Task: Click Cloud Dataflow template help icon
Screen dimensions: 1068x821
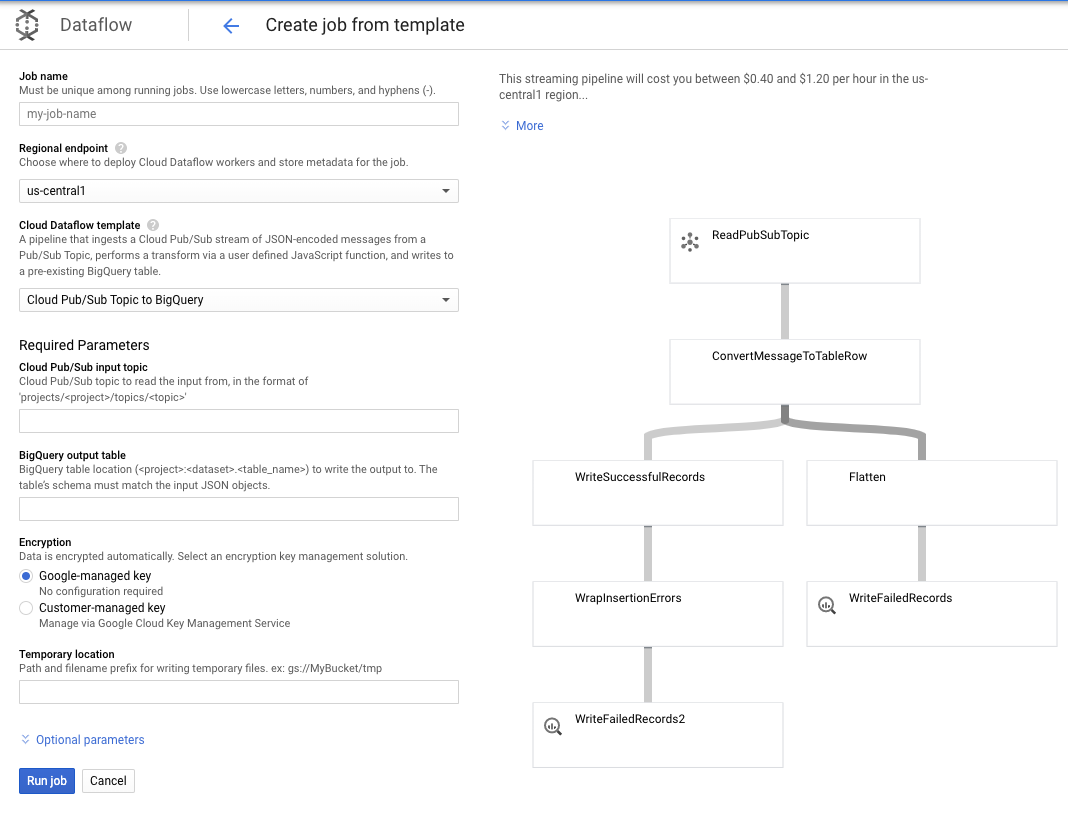Action: click(x=153, y=225)
